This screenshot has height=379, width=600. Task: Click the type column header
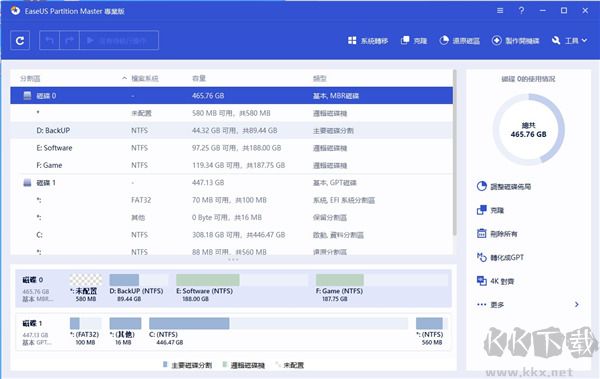click(x=320, y=78)
